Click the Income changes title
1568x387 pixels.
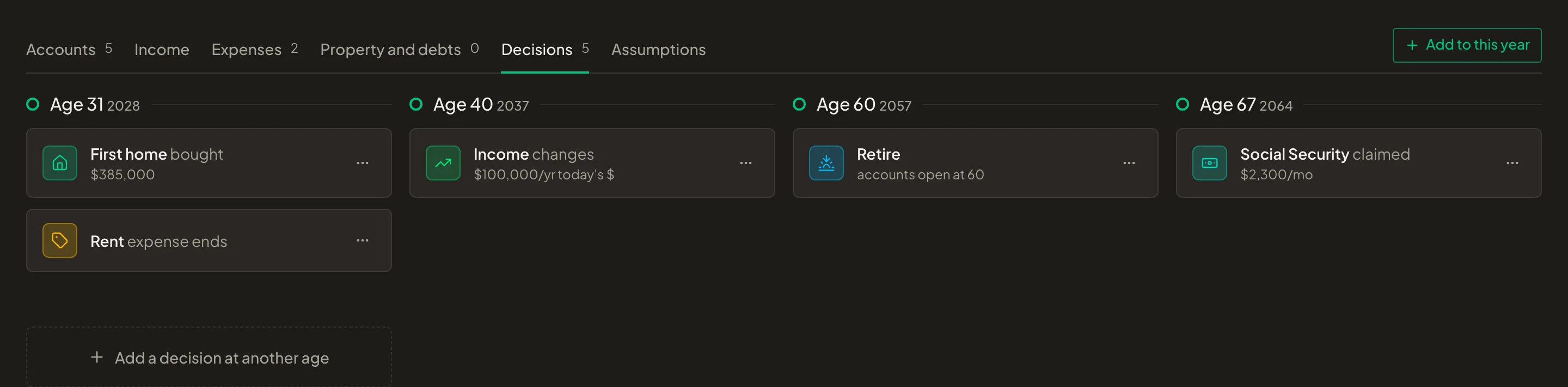point(533,154)
